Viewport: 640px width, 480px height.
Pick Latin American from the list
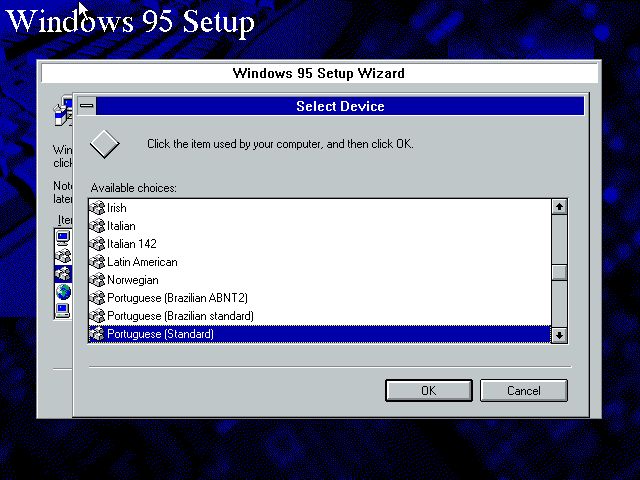tap(320, 262)
